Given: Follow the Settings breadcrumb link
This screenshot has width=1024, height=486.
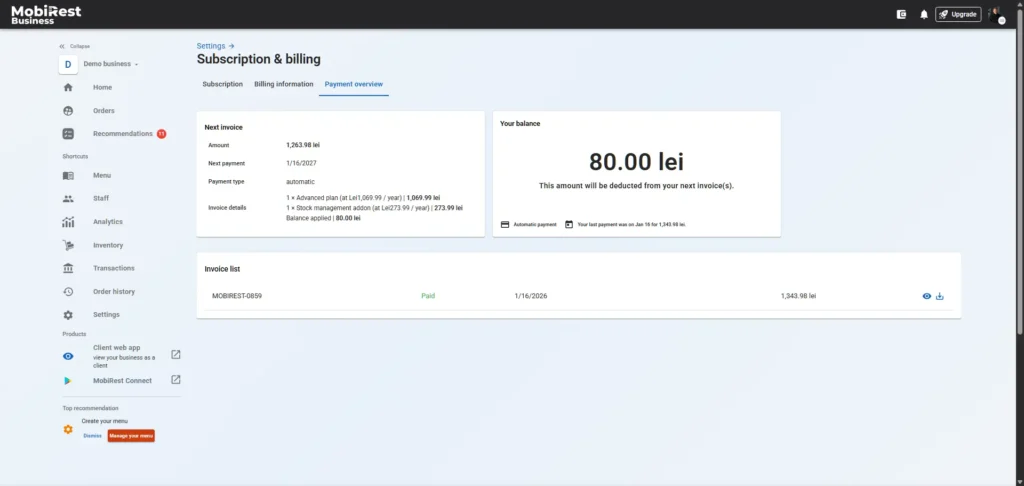Looking at the screenshot, I should [211, 46].
